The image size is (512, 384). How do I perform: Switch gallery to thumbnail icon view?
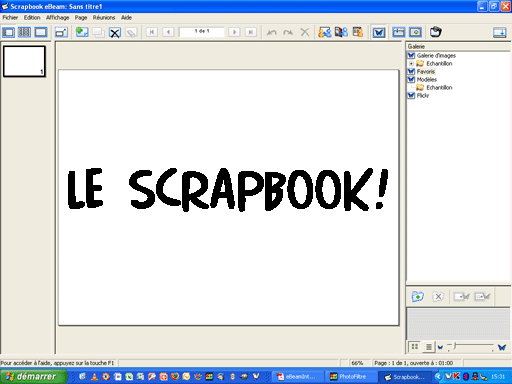coord(415,347)
